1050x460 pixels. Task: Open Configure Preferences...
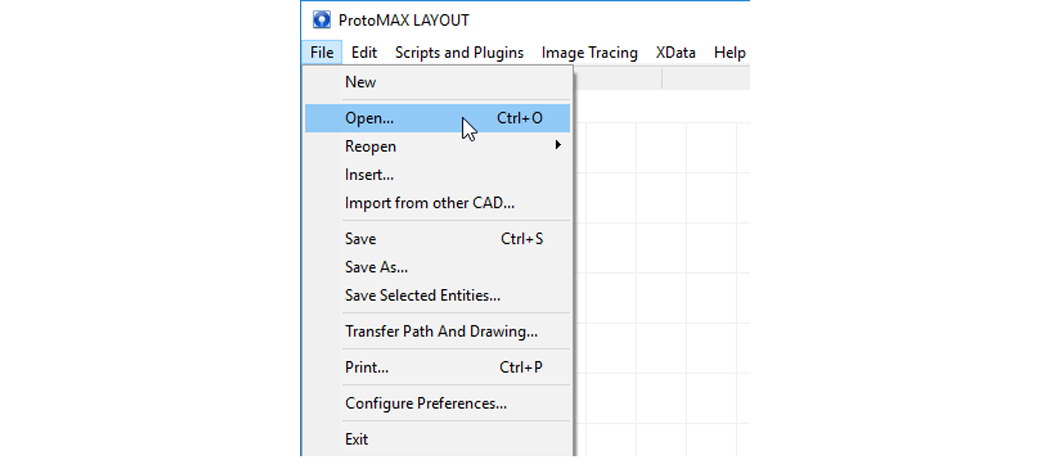coord(426,404)
